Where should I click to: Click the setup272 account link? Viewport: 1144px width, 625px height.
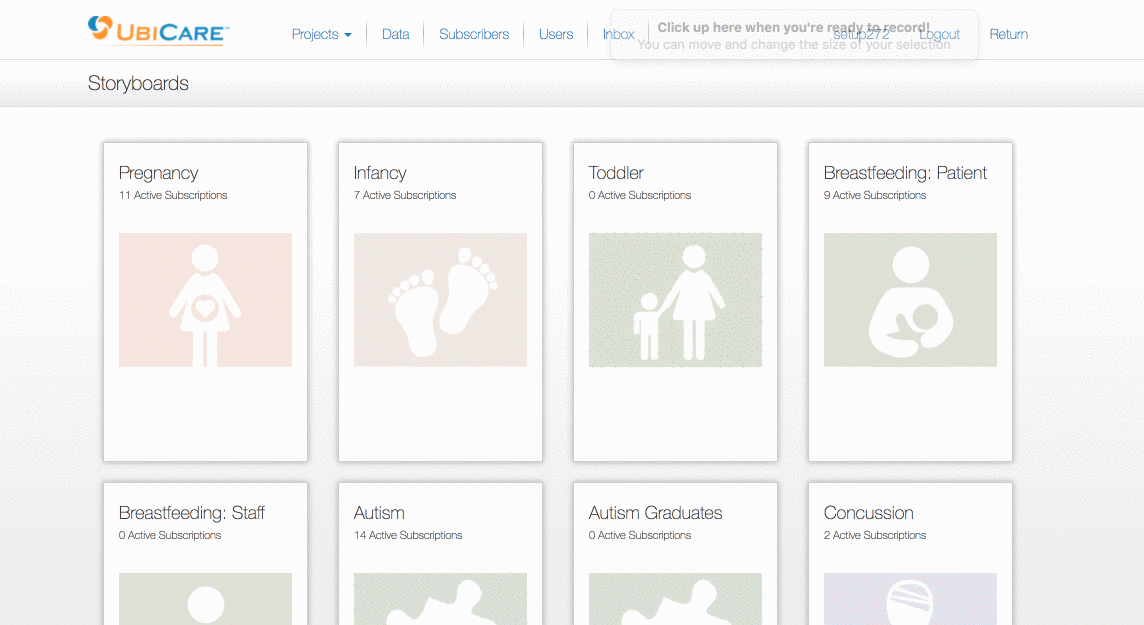click(x=861, y=34)
